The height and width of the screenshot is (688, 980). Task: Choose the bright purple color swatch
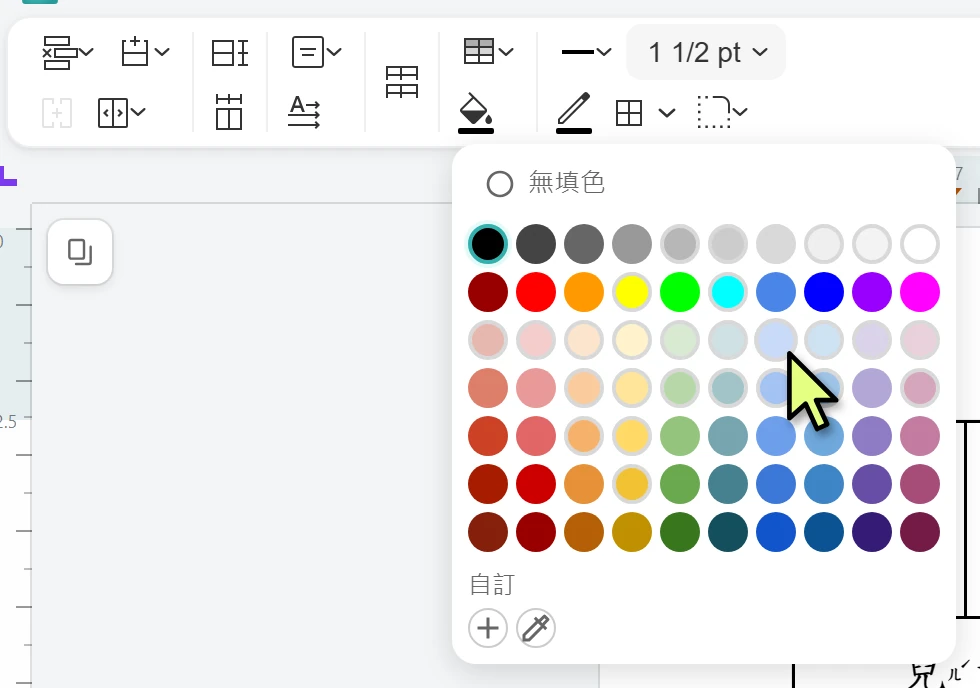(x=871, y=292)
